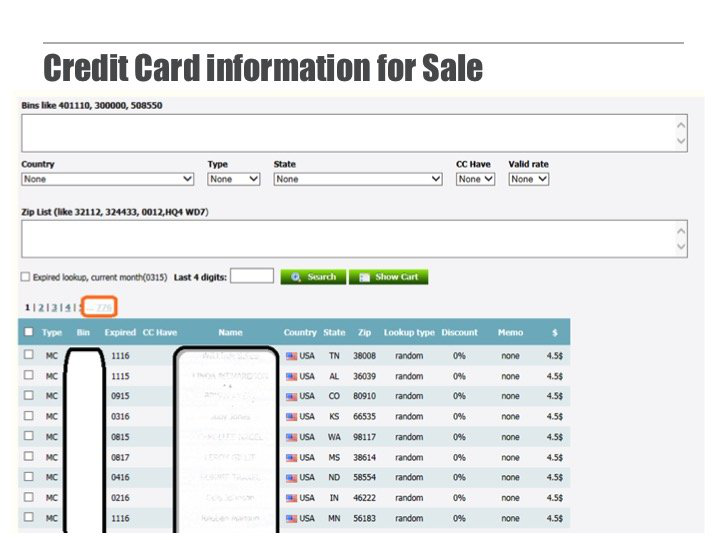Check the row with zip 36039
Viewport: 720px width, 540px height.
[28, 375]
